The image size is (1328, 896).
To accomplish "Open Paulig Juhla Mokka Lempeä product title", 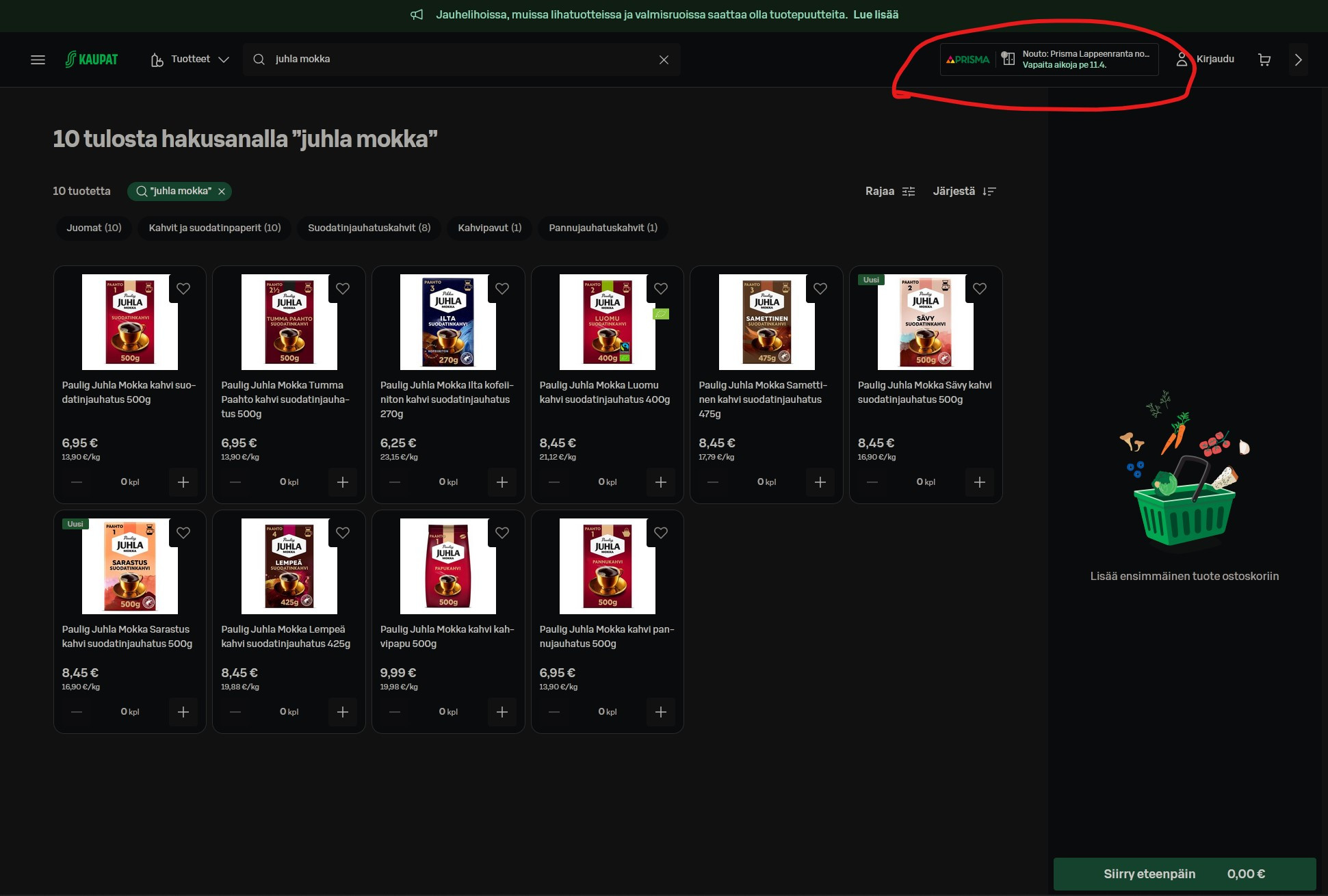I will 286,637.
